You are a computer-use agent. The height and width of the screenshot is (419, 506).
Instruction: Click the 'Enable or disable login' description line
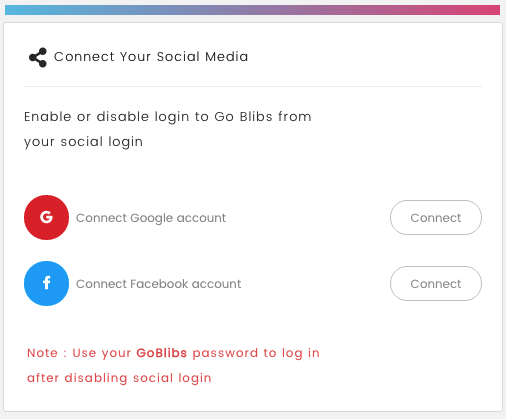pos(168,117)
